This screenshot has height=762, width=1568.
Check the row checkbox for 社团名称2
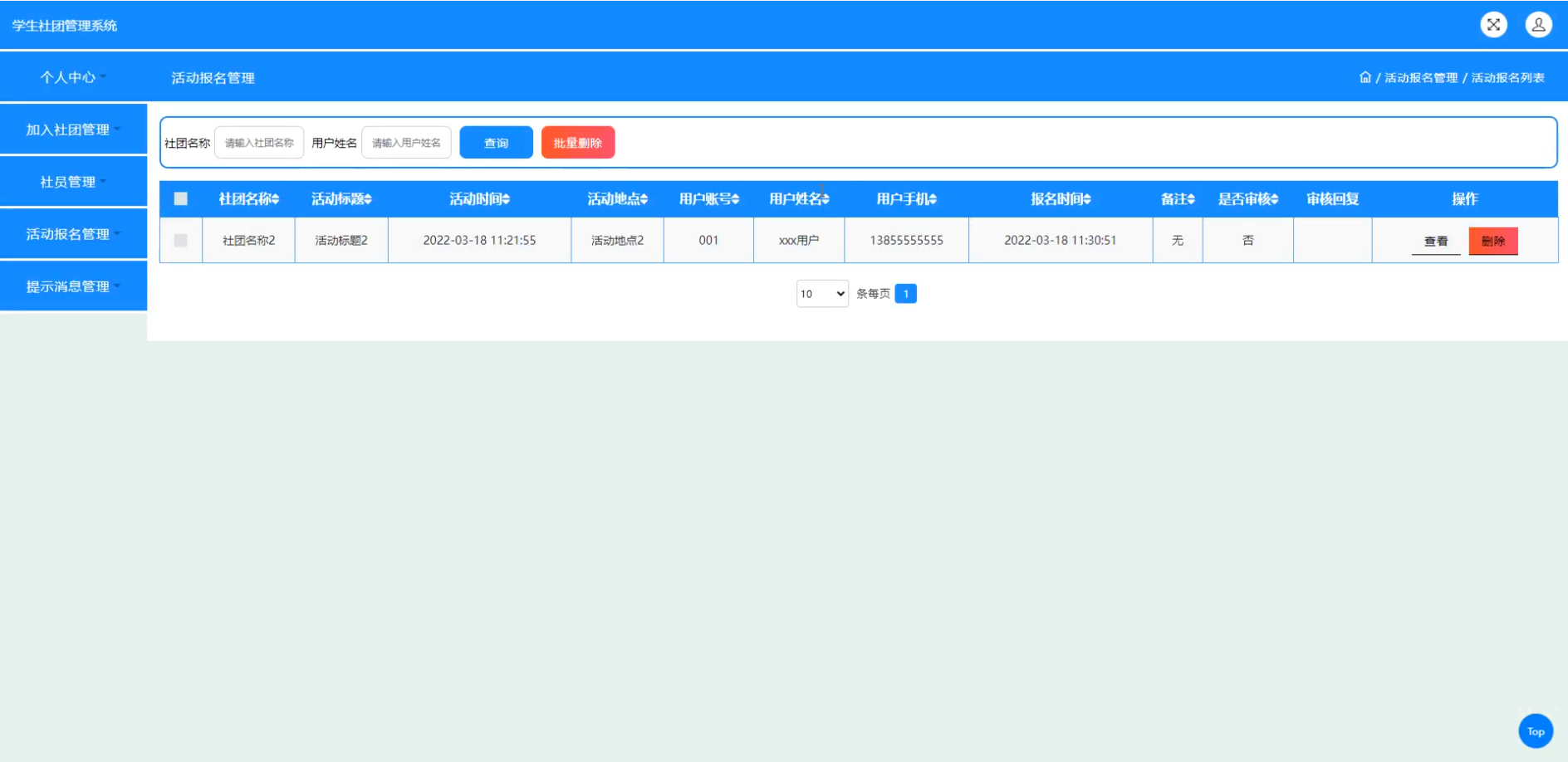(x=181, y=241)
